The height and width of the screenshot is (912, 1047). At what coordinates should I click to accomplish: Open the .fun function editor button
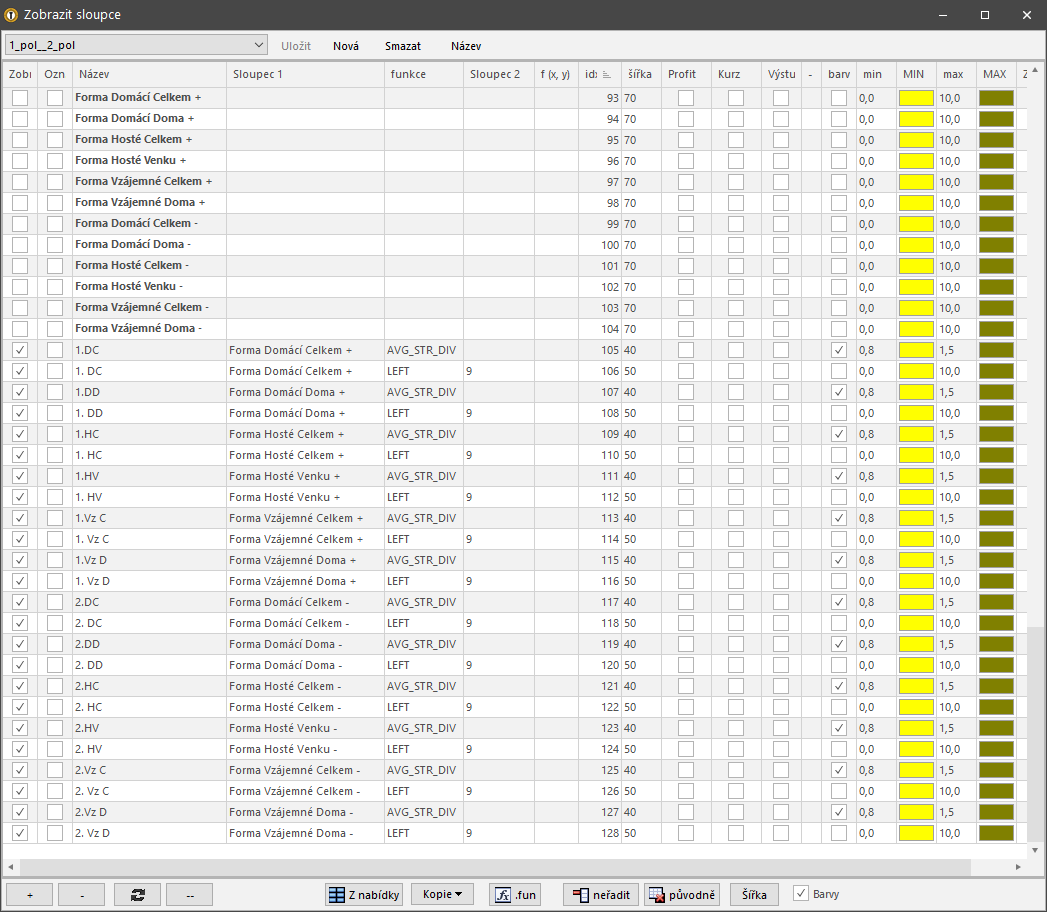515,895
